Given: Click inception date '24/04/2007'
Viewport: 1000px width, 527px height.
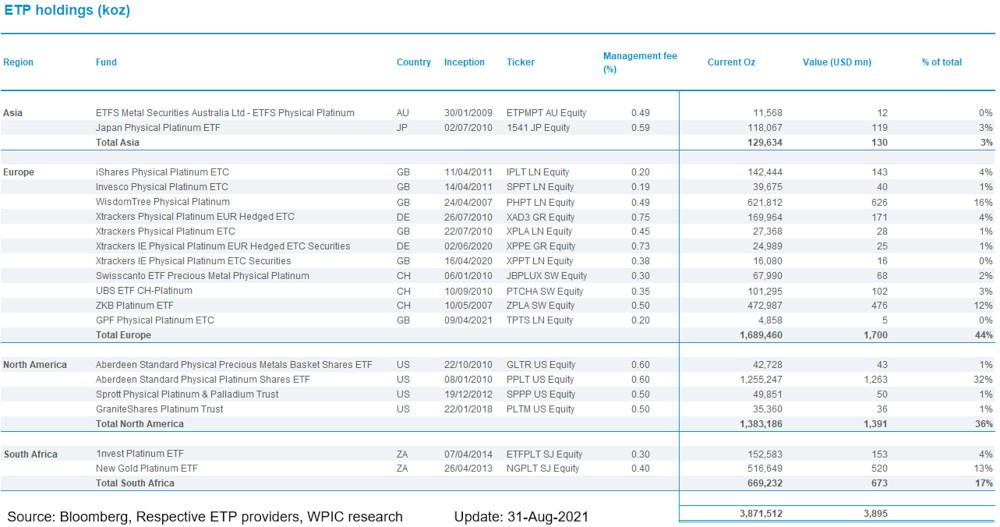Looking at the screenshot, I should pyautogui.click(x=468, y=202).
